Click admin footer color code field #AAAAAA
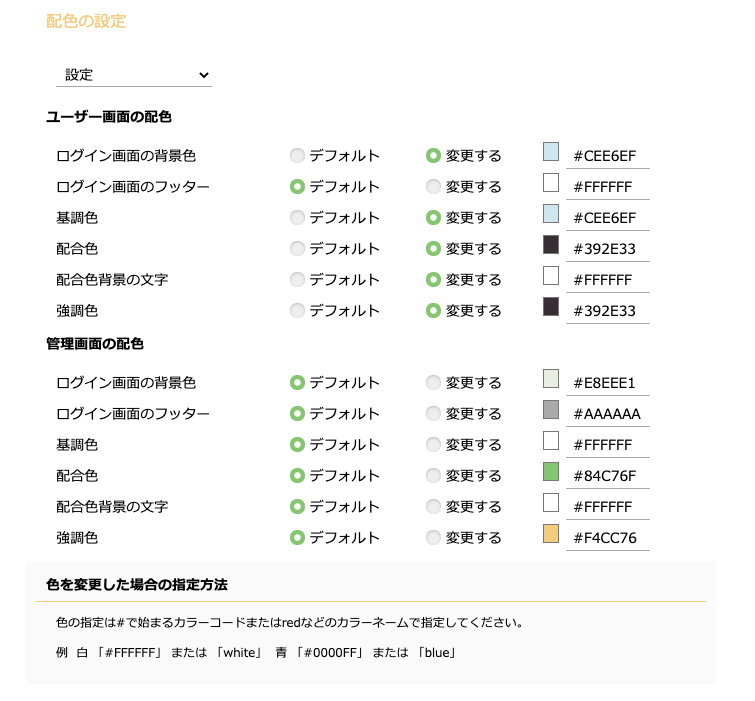 [x=608, y=414]
